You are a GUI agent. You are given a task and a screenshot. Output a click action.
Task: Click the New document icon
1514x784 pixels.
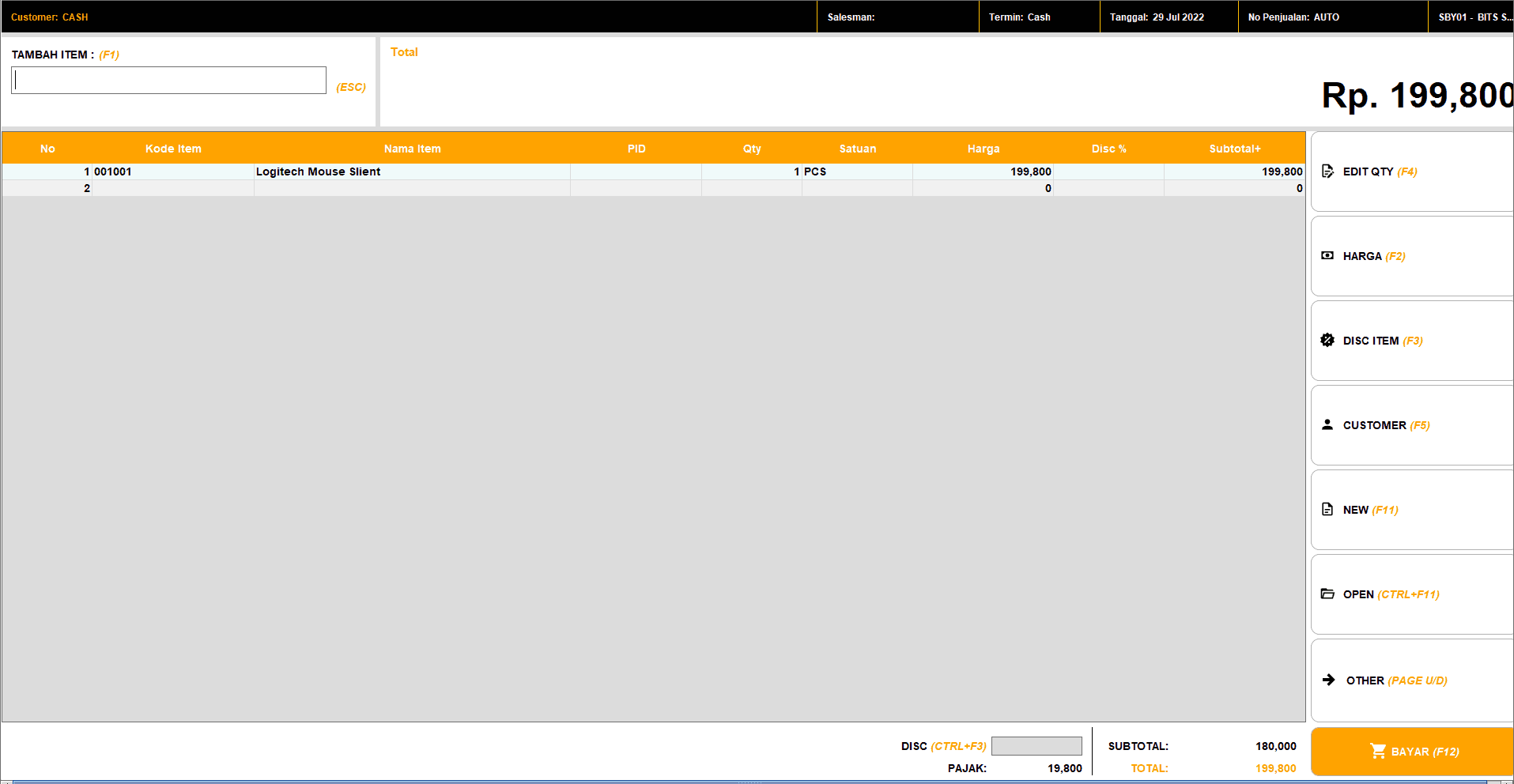1327,509
